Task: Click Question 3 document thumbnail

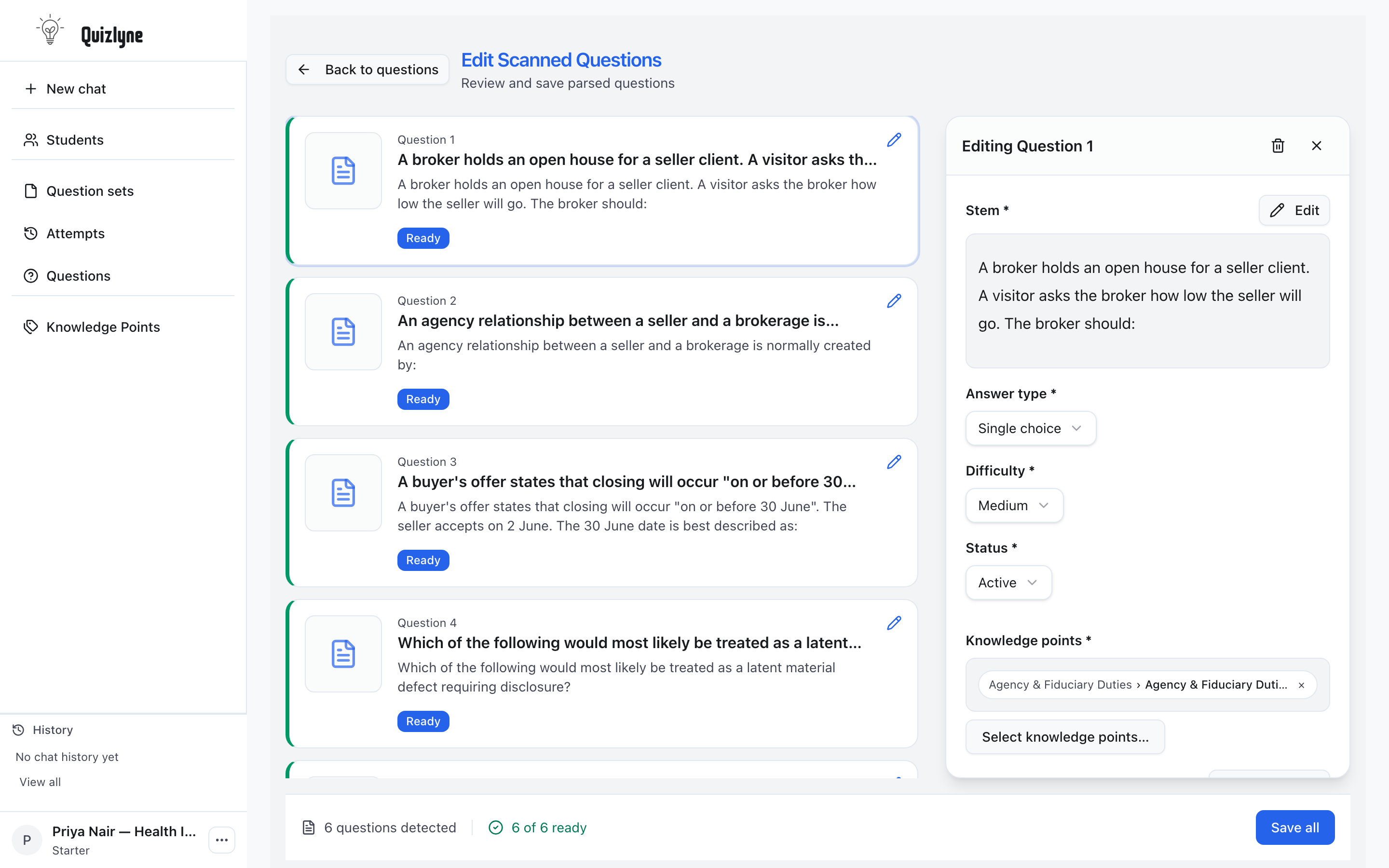Action: (x=343, y=492)
